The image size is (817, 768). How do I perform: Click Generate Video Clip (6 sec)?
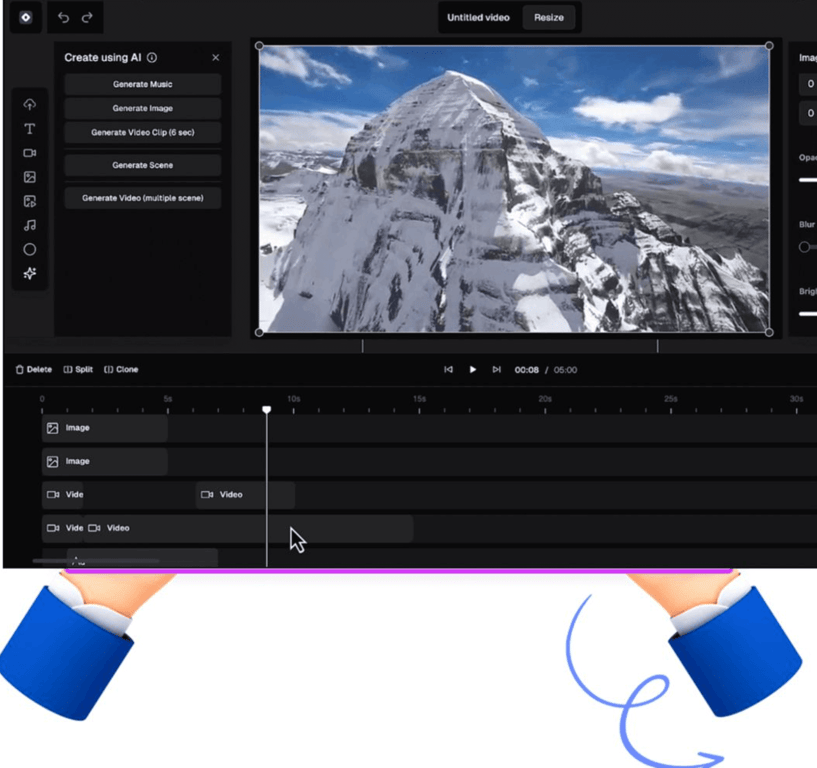pyautogui.click(x=142, y=132)
